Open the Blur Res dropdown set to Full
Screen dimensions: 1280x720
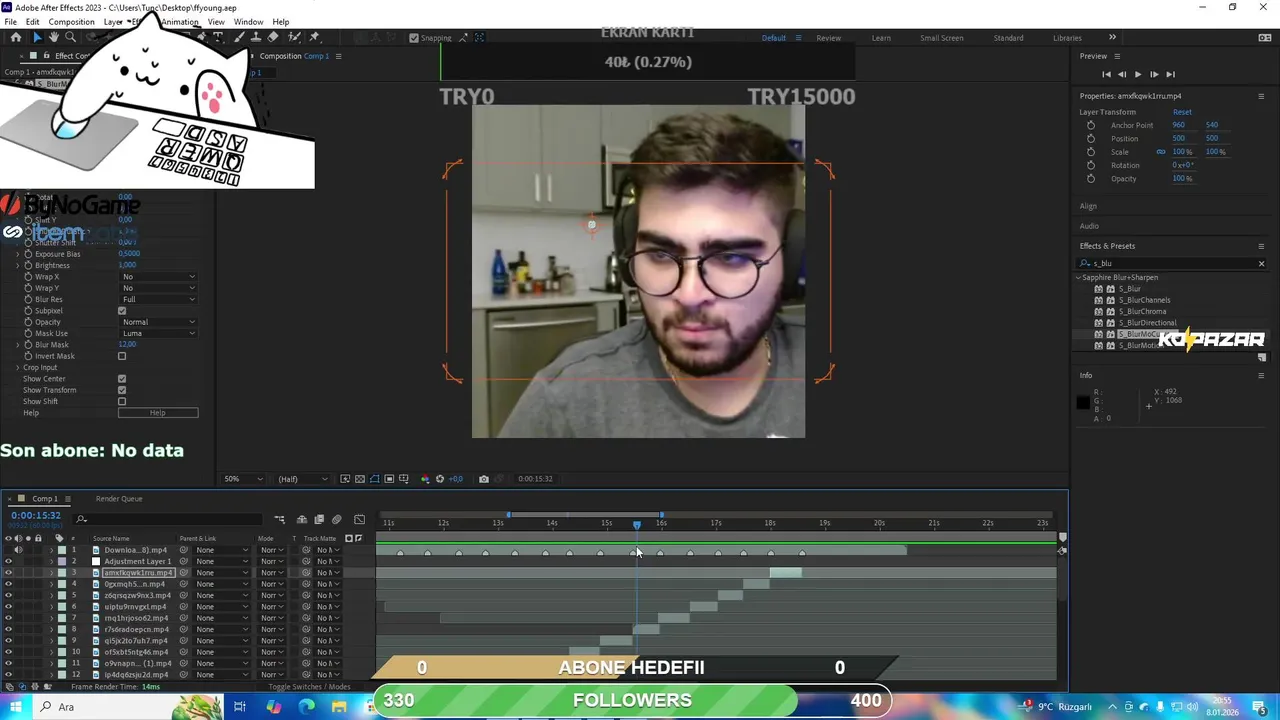point(158,299)
